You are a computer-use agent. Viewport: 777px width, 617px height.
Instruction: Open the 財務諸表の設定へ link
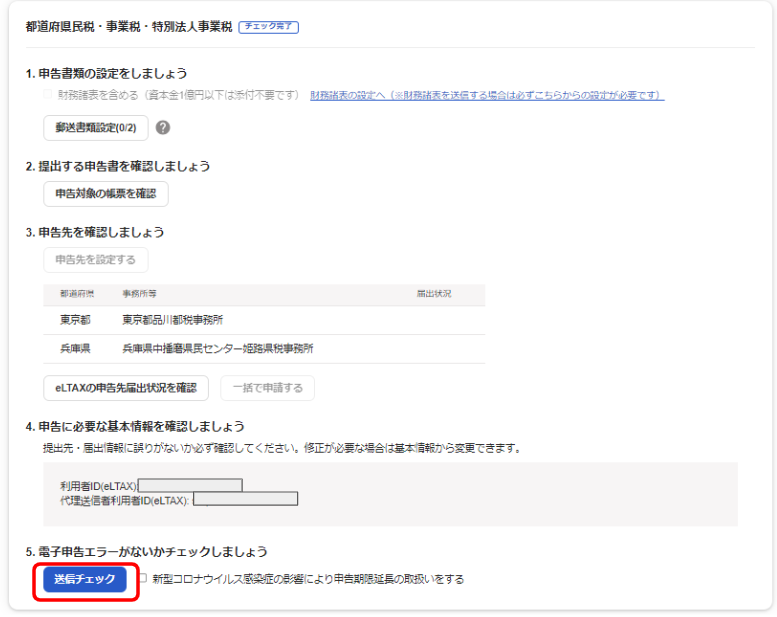click(487, 95)
